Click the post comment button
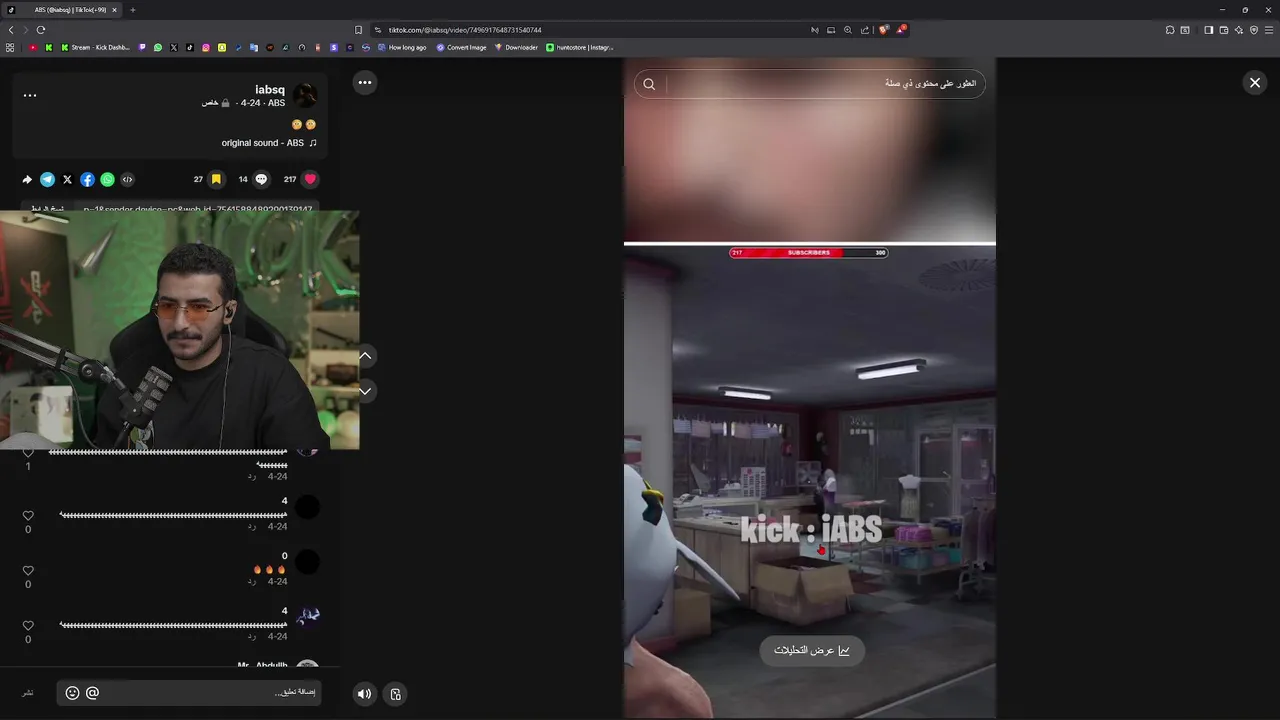 pos(28,693)
